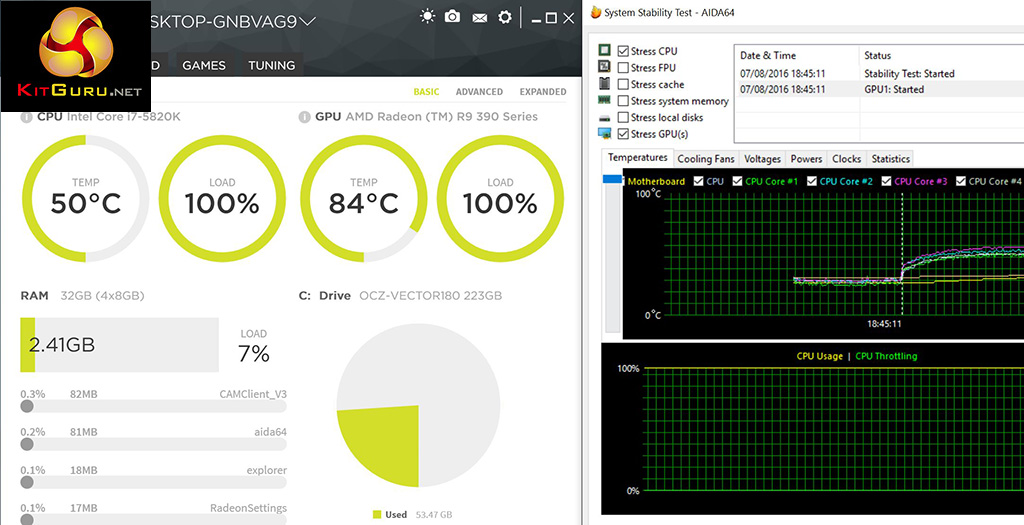Switch to the Statistics tab
The width and height of the screenshot is (1024, 525).
(x=890, y=159)
